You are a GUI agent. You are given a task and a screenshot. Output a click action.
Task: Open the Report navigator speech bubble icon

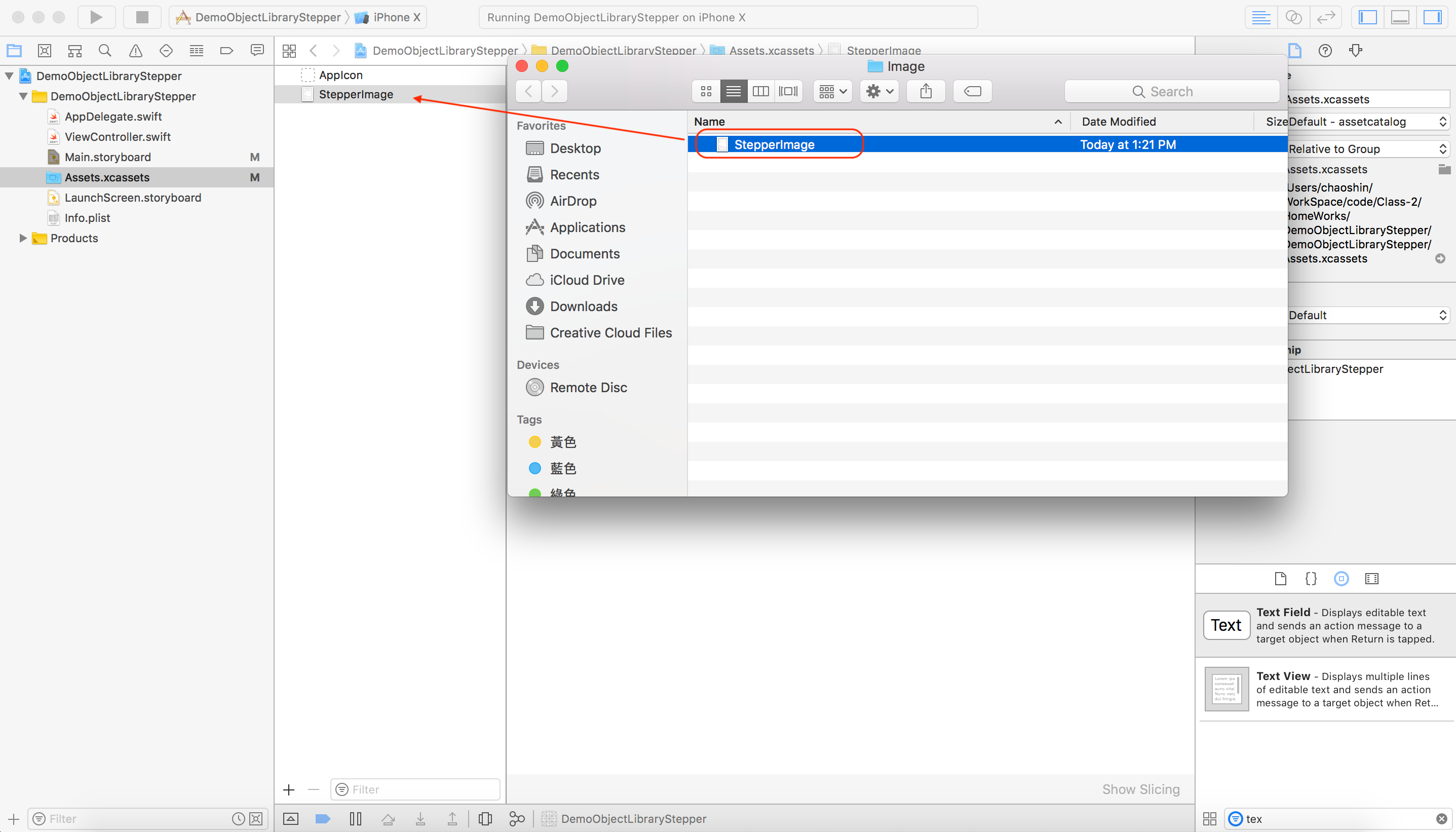[x=257, y=50]
